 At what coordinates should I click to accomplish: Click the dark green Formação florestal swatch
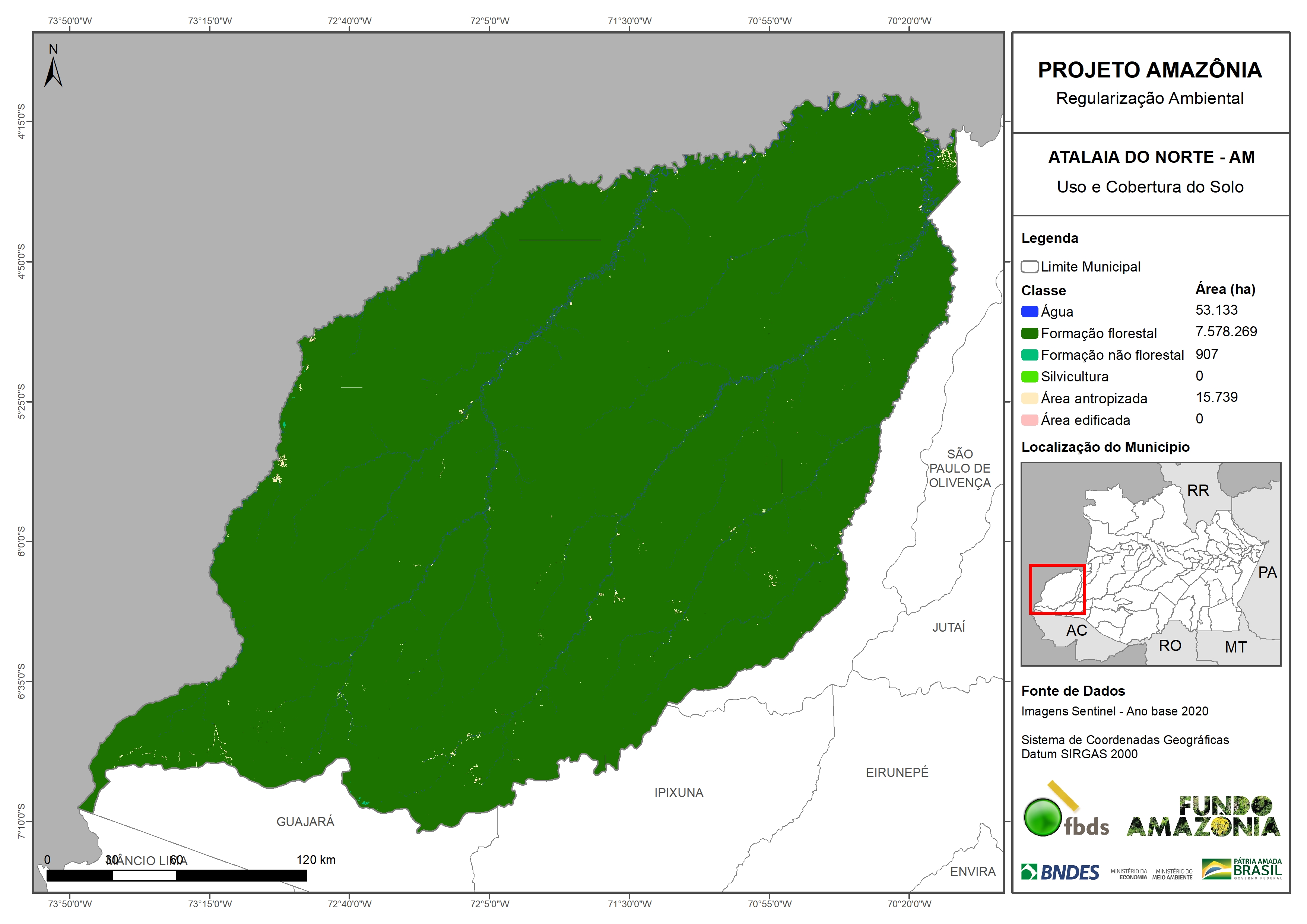point(1029,334)
